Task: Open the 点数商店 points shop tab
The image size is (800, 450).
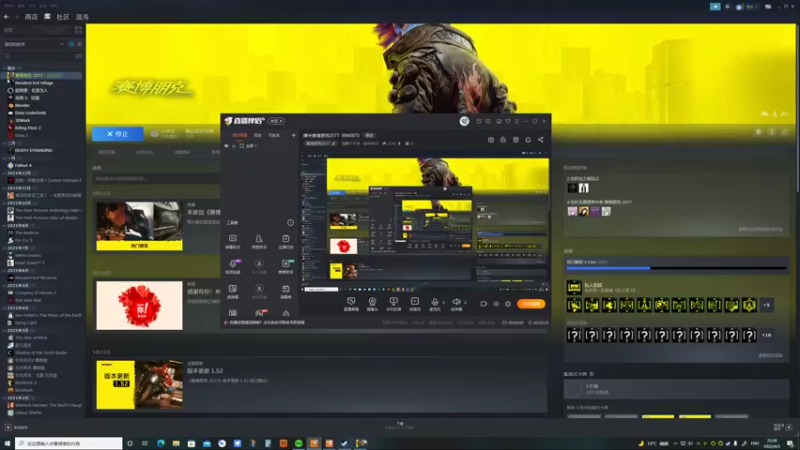Action: [182, 152]
